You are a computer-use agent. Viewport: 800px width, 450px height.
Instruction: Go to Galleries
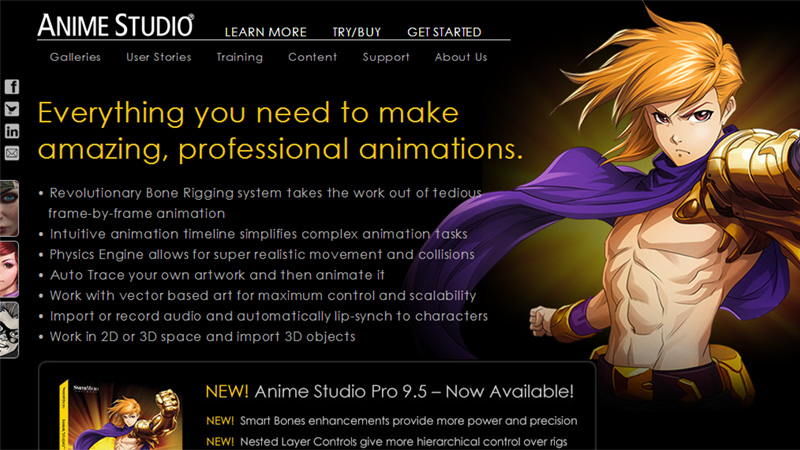tap(75, 57)
